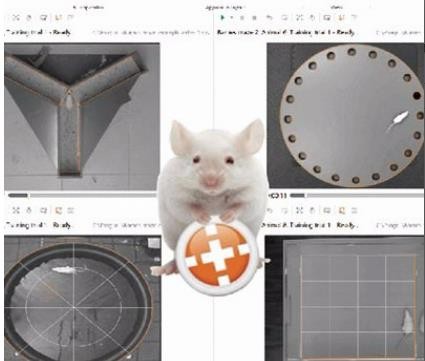
Task: Click undo arrow icon above the open field video
Action: coord(270,210)
